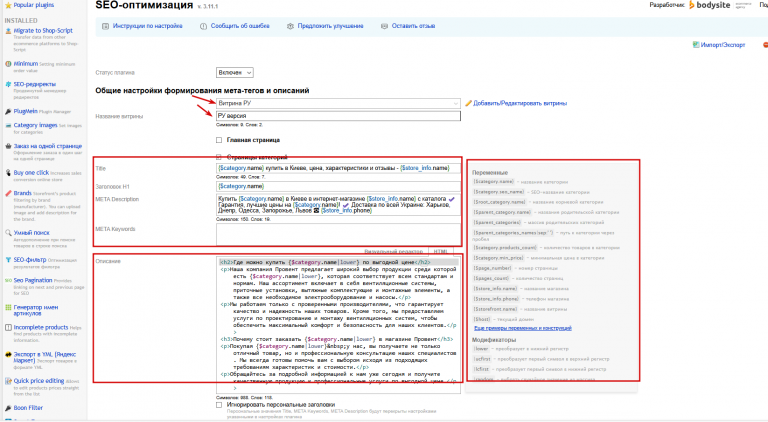Open Еще примеры переменных и конструкций link
Image resolution: width=768 pixels, height=422 pixels.
pos(523,328)
